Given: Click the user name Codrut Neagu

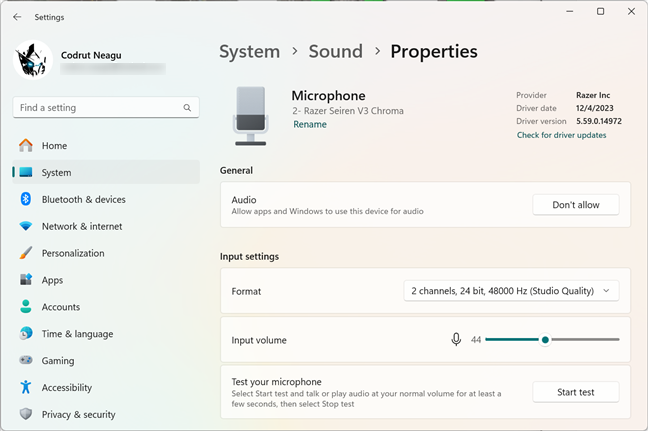Looking at the screenshot, I should coord(91,55).
